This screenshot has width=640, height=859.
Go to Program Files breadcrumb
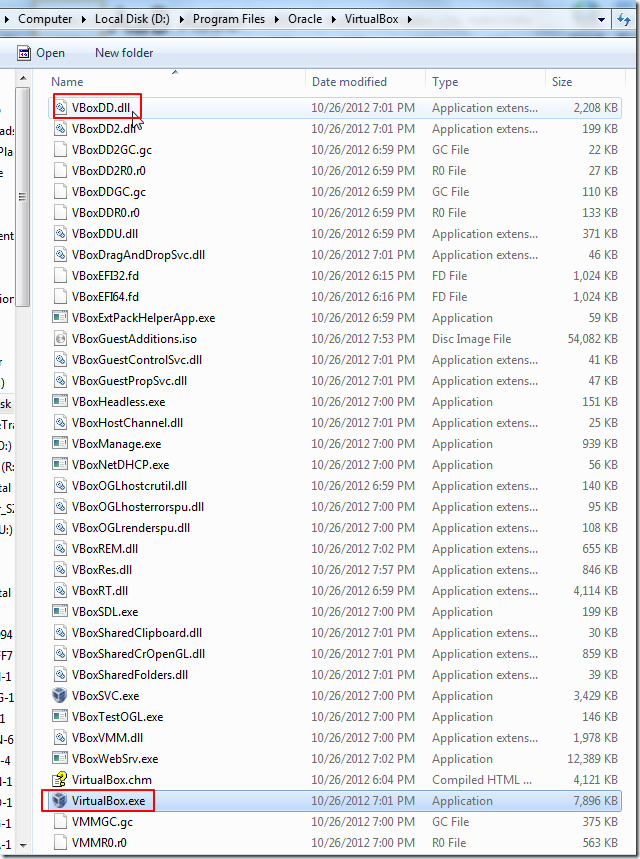228,19
